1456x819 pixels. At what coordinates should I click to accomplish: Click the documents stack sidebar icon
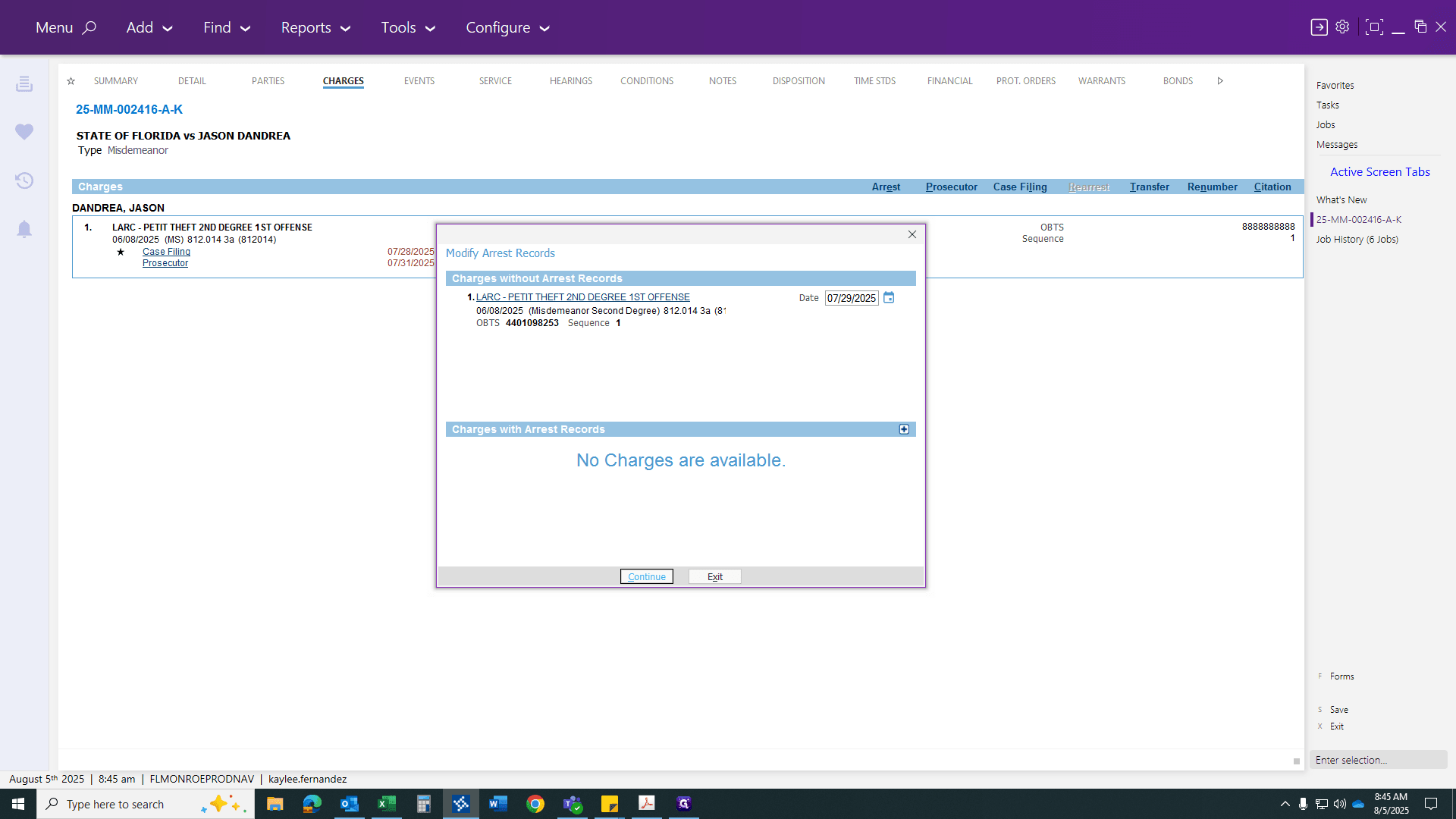[x=24, y=83]
